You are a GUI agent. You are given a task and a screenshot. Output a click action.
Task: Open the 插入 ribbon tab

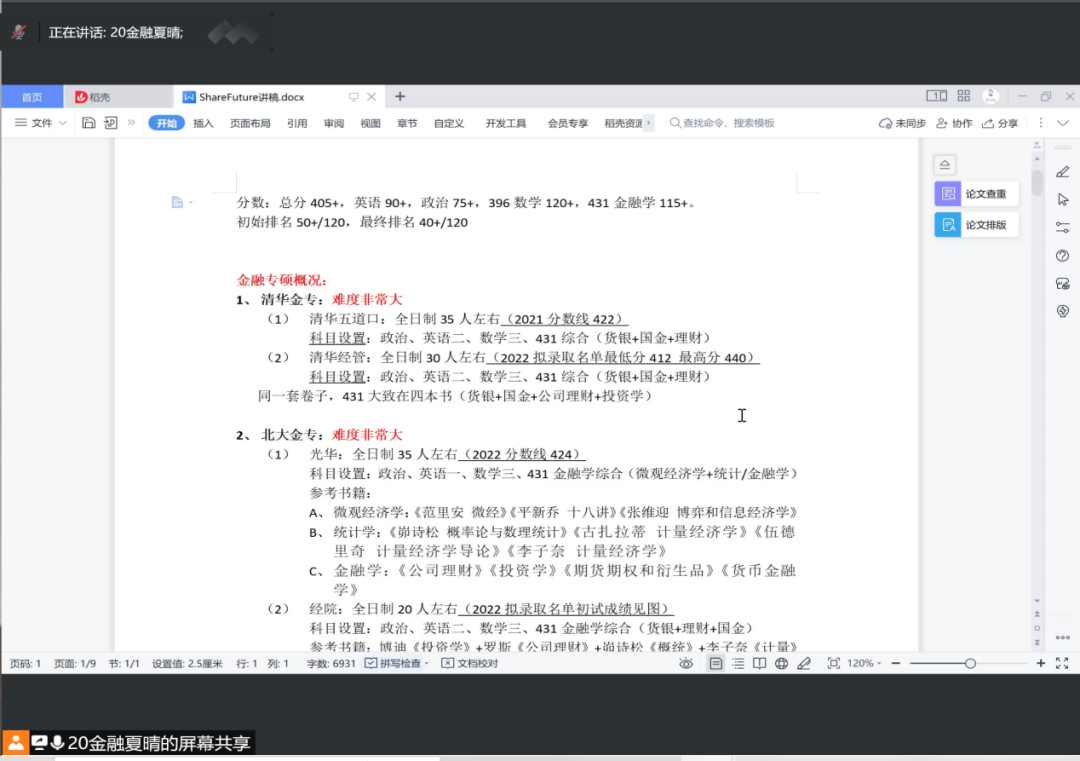point(203,123)
